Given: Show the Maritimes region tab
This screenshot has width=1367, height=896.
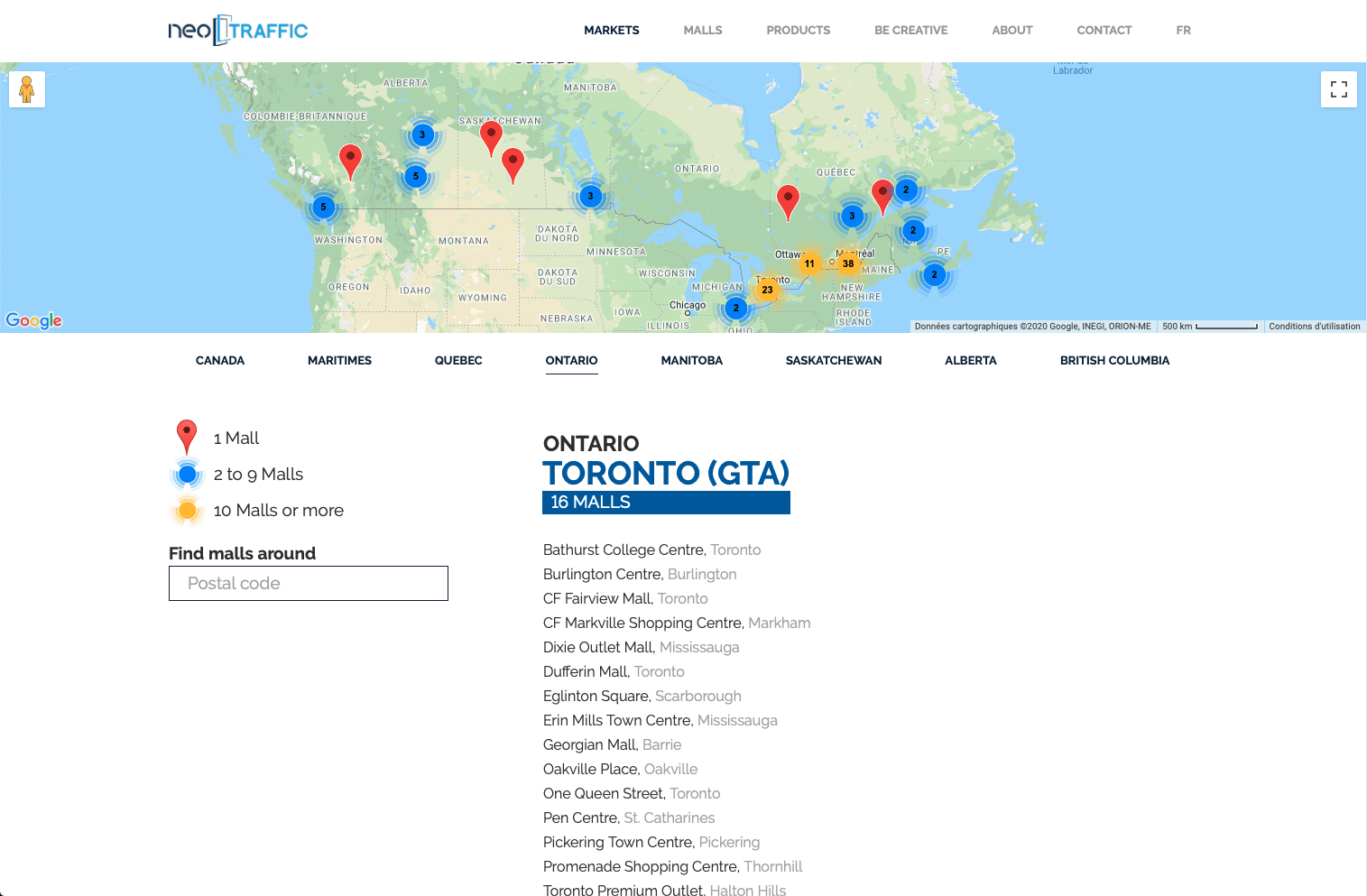Looking at the screenshot, I should pyautogui.click(x=339, y=361).
